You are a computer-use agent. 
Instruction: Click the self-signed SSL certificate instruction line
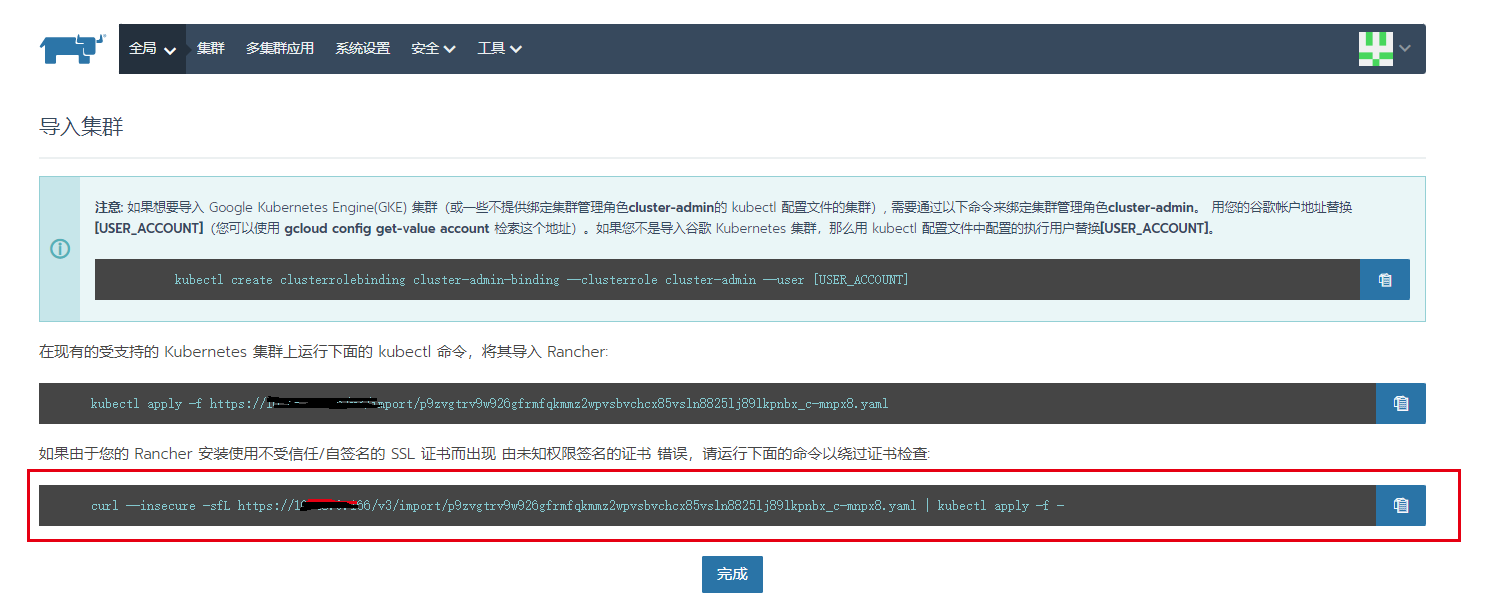click(x=484, y=454)
